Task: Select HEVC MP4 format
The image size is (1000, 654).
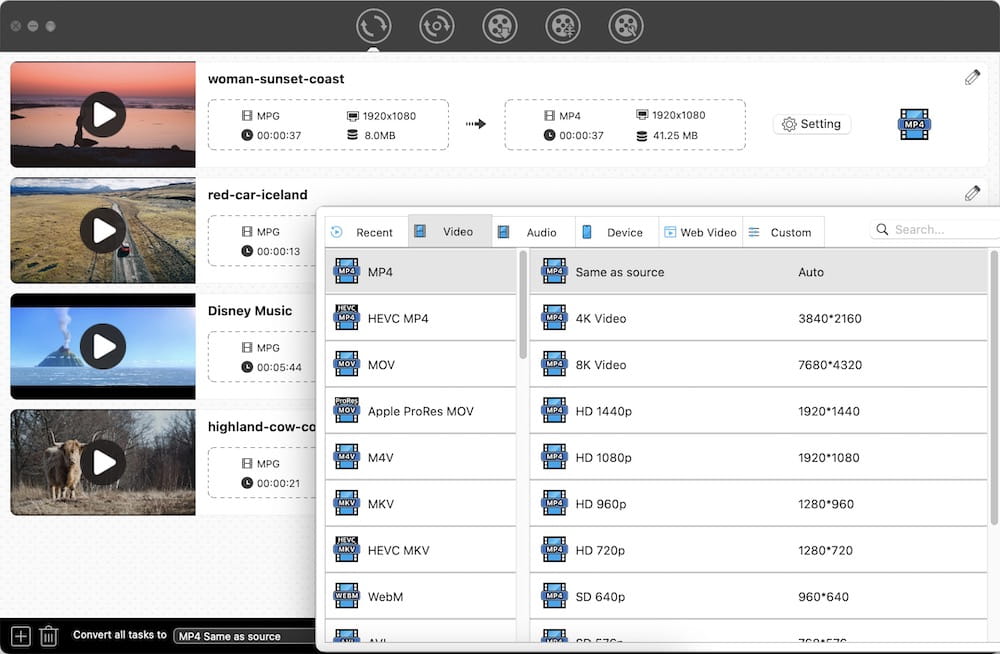Action: point(420,318)
